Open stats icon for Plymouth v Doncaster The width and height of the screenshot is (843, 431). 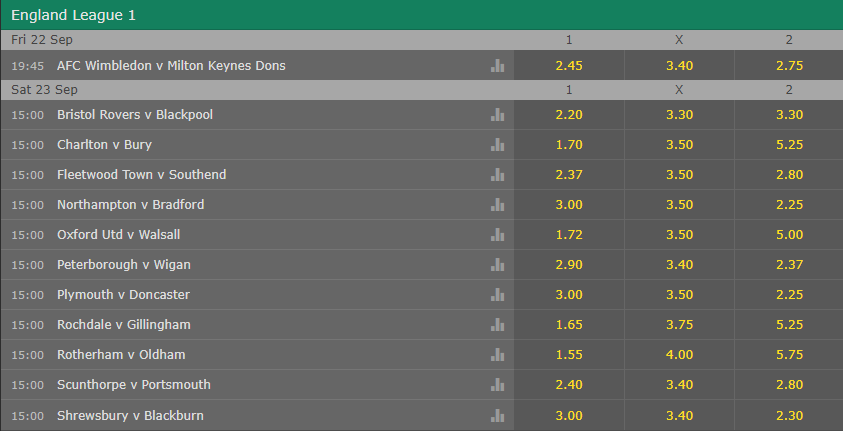[x=497, y=294]
